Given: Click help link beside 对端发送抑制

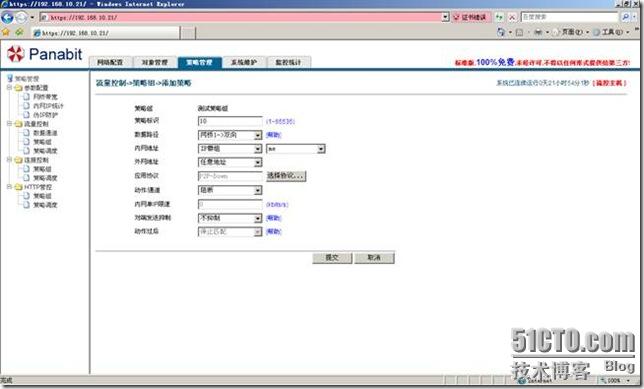Looking at the screenshot, I should pyautogui.click(x=274, y=218).
